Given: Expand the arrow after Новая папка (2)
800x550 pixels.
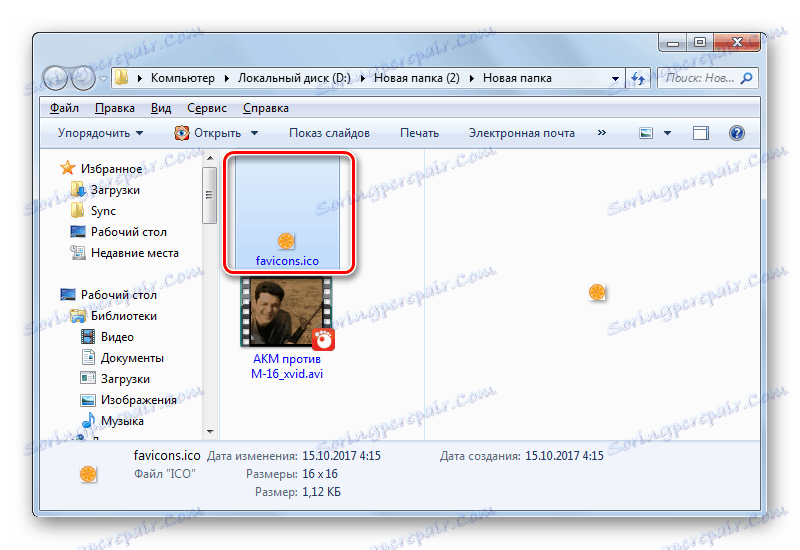Looking at the screenshot, I should (x=471, y=79).
